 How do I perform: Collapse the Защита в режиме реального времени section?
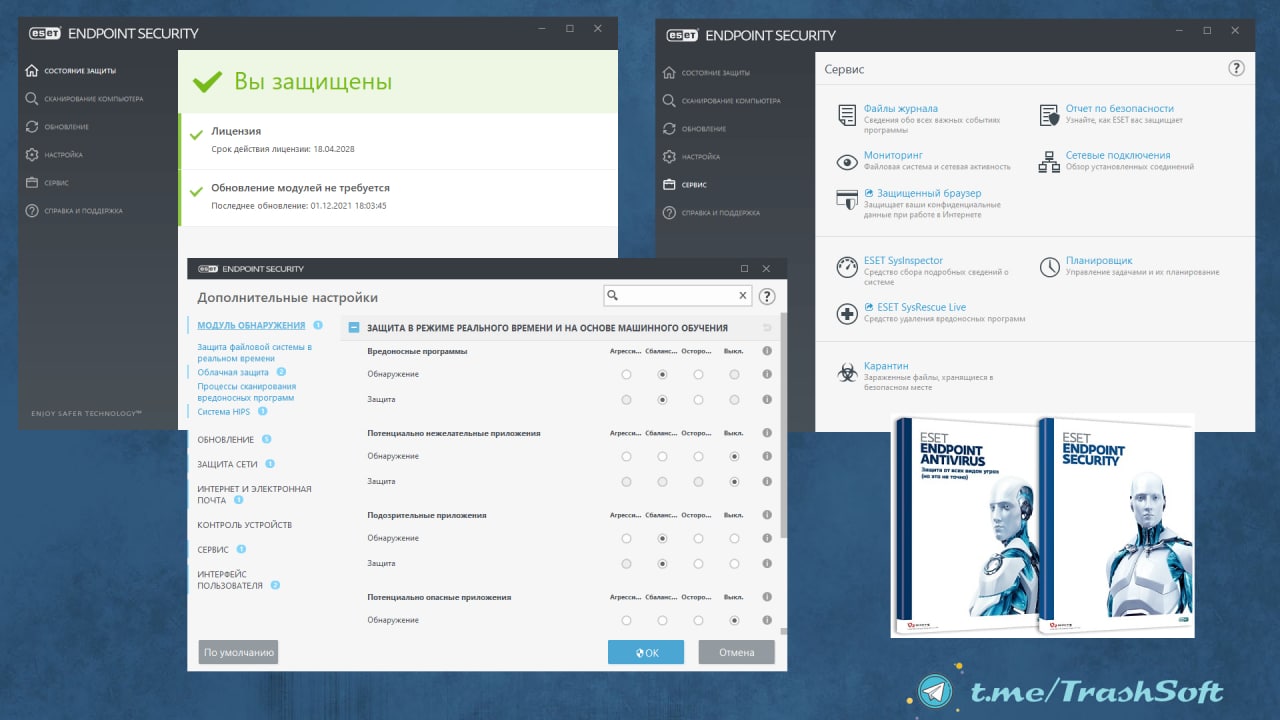tap(354, 328)
